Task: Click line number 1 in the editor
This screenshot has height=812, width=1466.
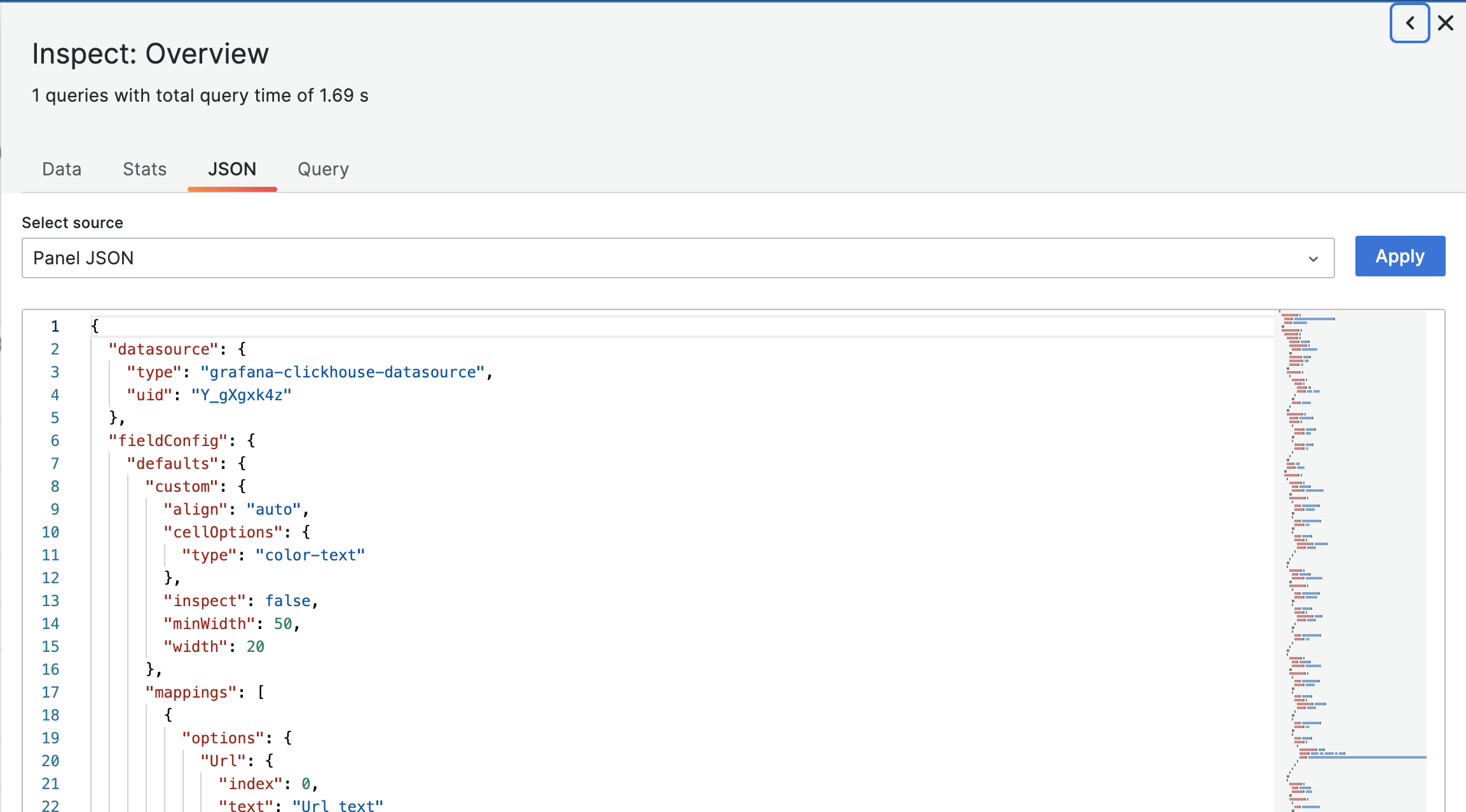Action: click(55, 326)
